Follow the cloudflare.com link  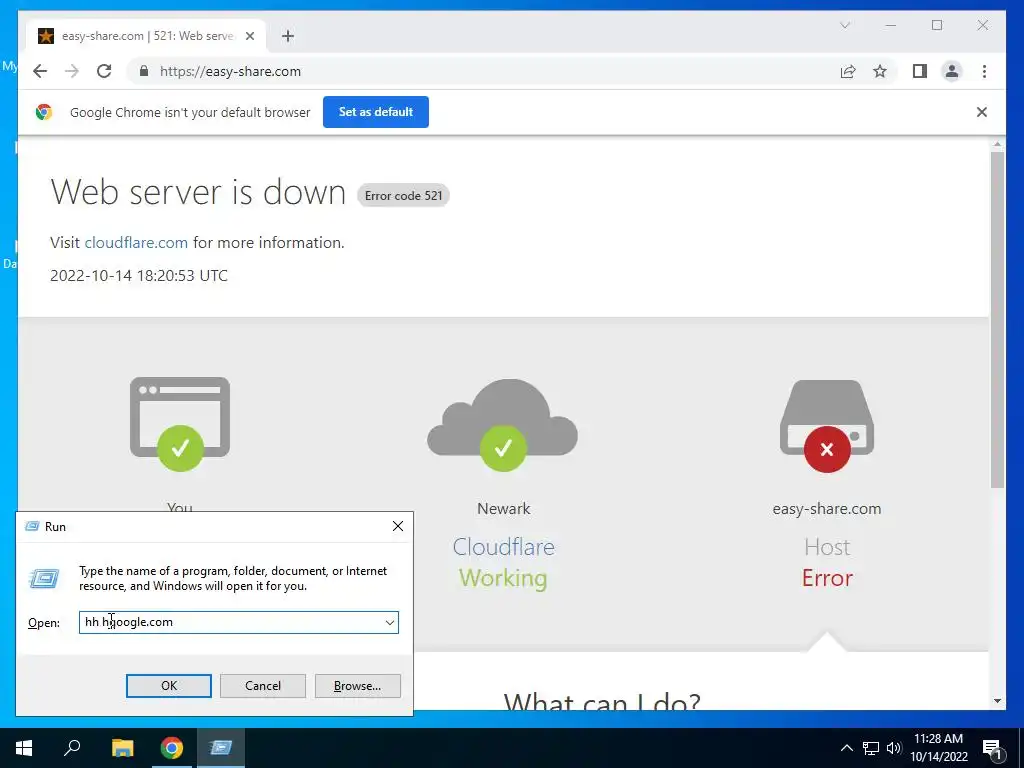point(136,242)
